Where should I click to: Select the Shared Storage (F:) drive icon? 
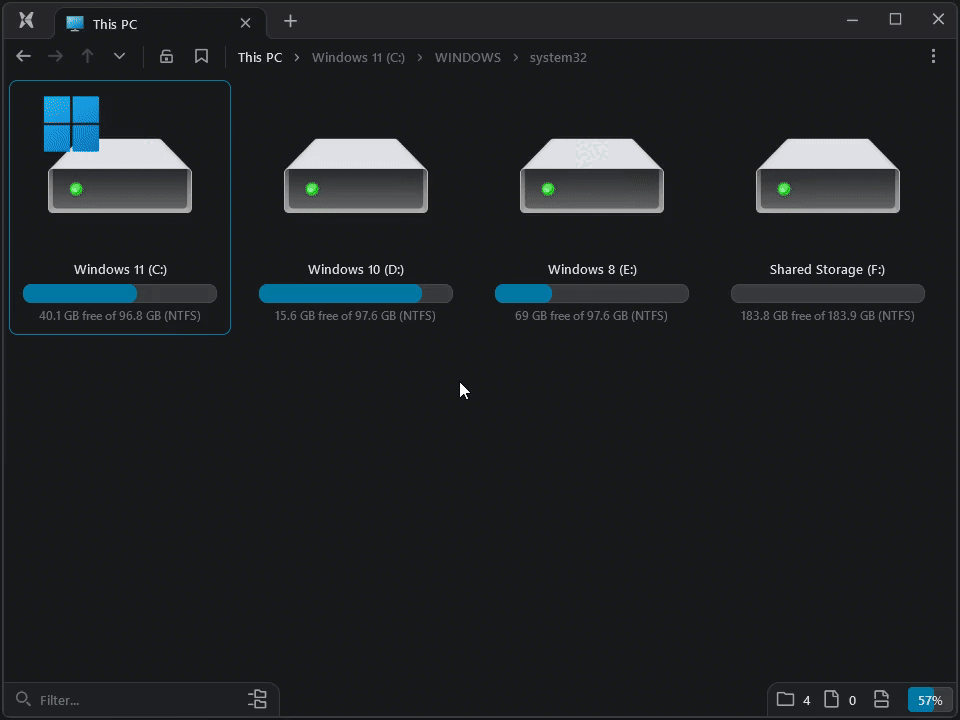tap(828, 176)
